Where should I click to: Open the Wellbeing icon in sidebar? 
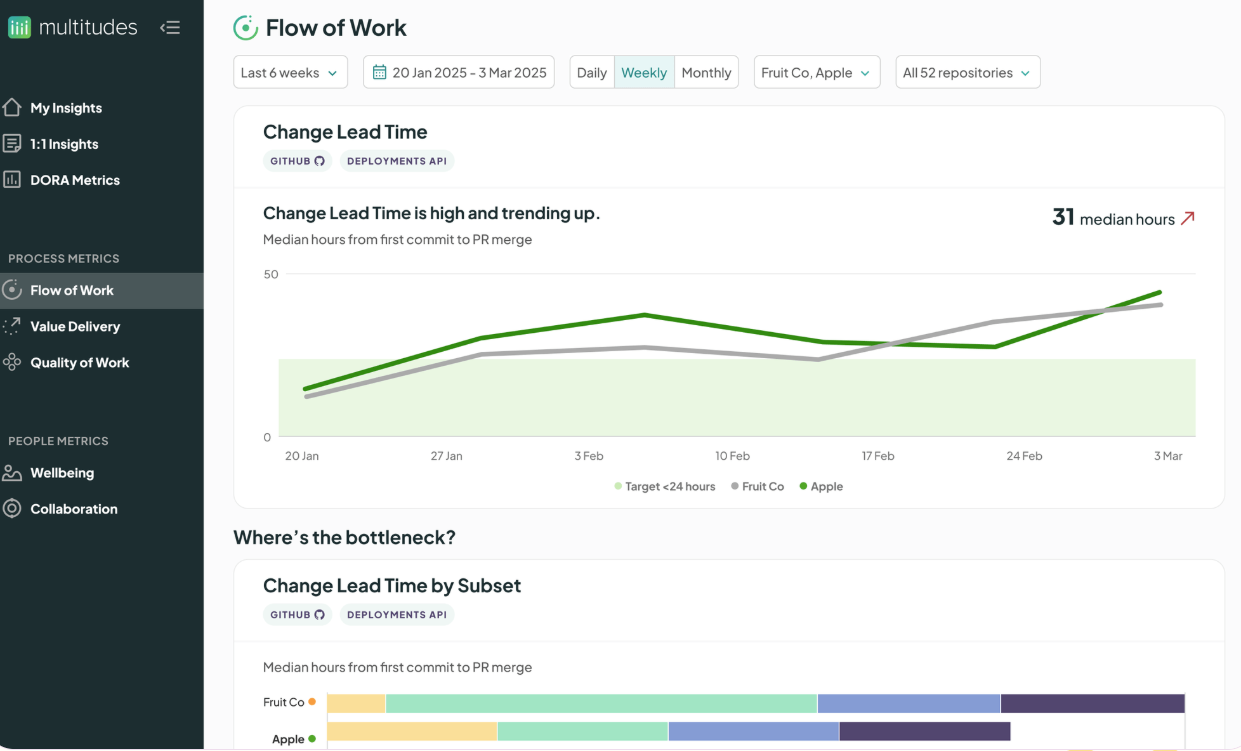pos(12,472)
